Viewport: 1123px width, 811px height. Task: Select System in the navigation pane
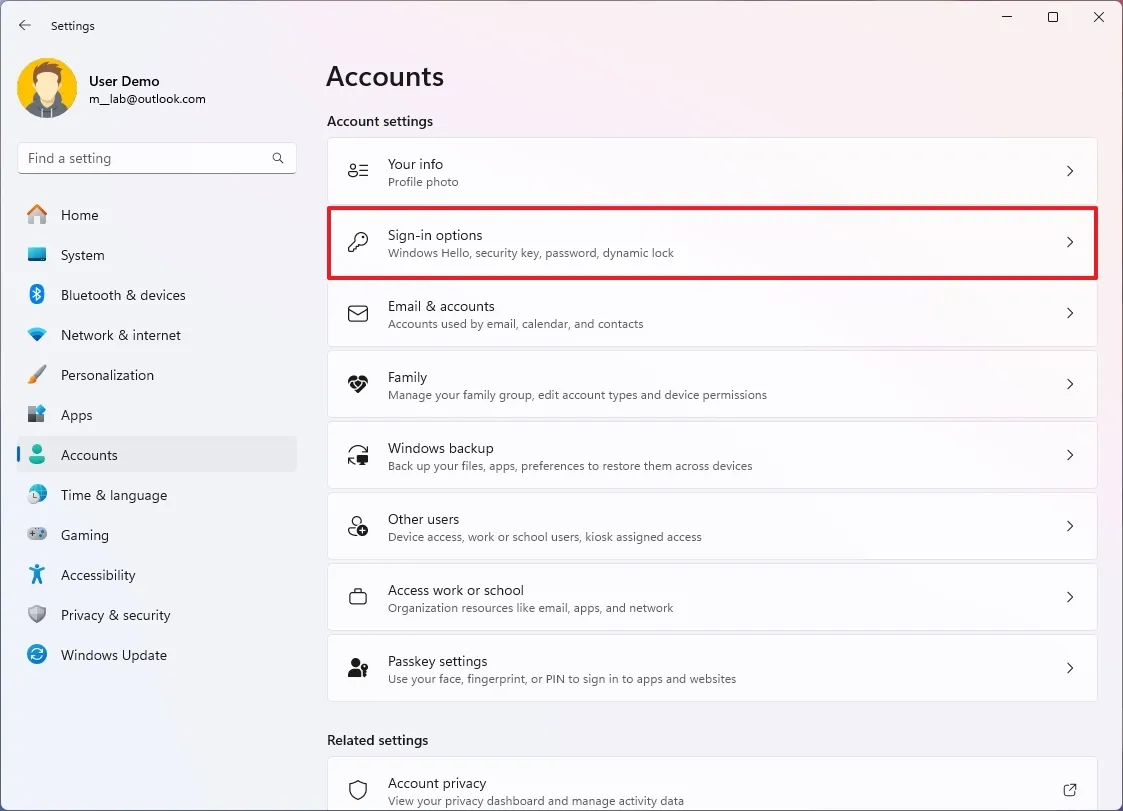83,255
